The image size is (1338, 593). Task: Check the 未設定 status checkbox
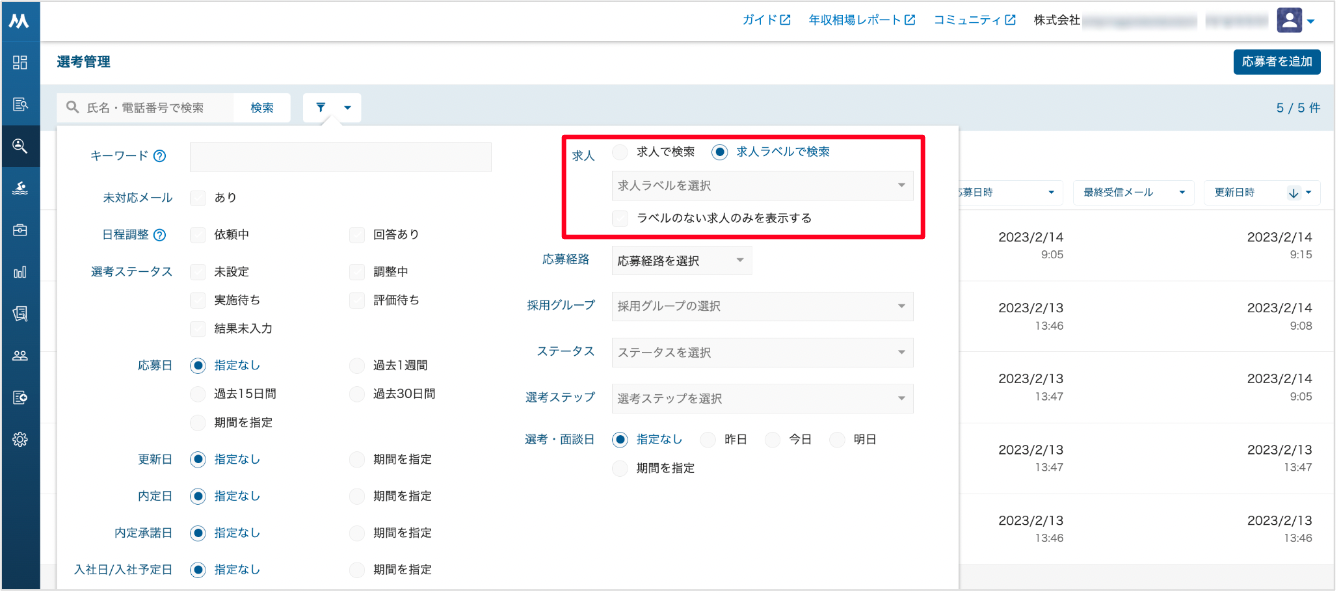click(198, 272)
